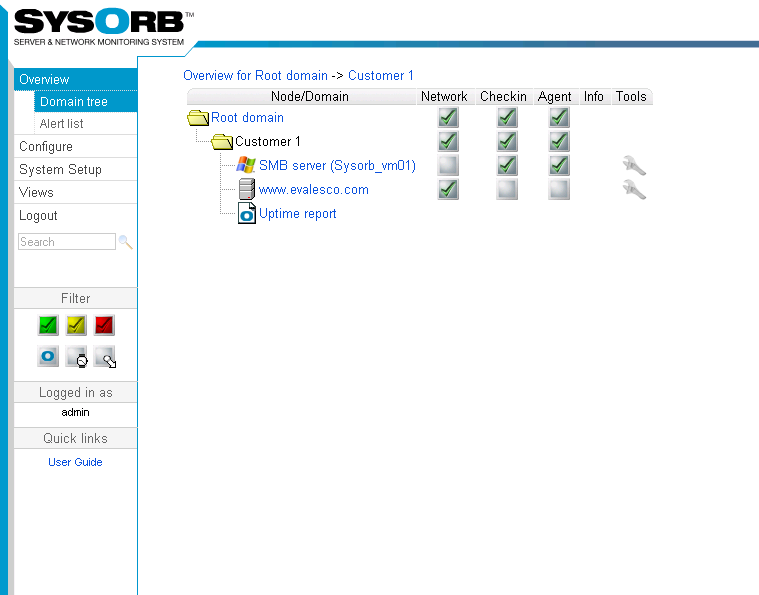Click Root domain Agent status check
759x595 pixels.
pos(559,118)
